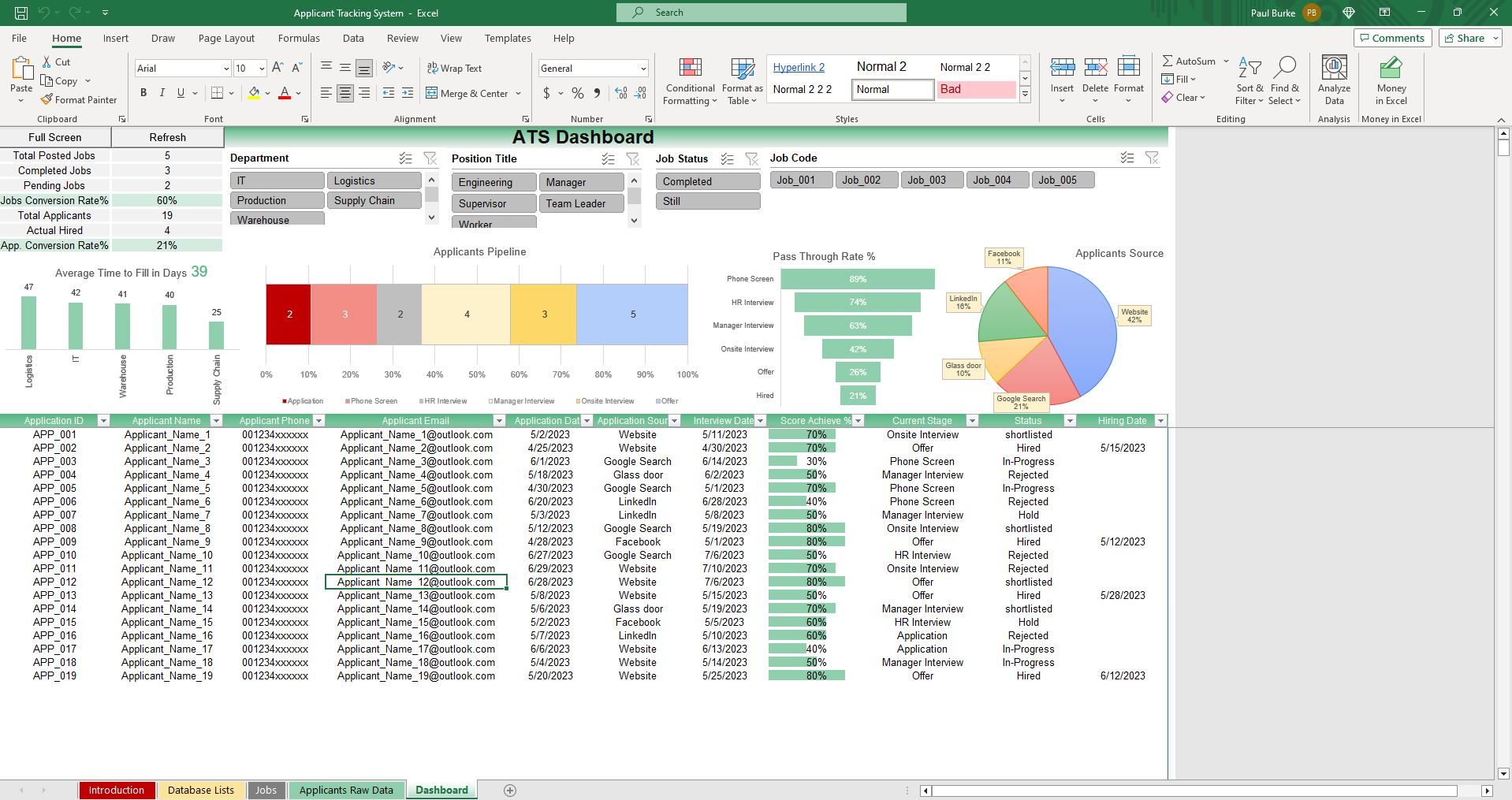Click the Format Painter icon
The image size is (1512, 800).
coord(47,100)
